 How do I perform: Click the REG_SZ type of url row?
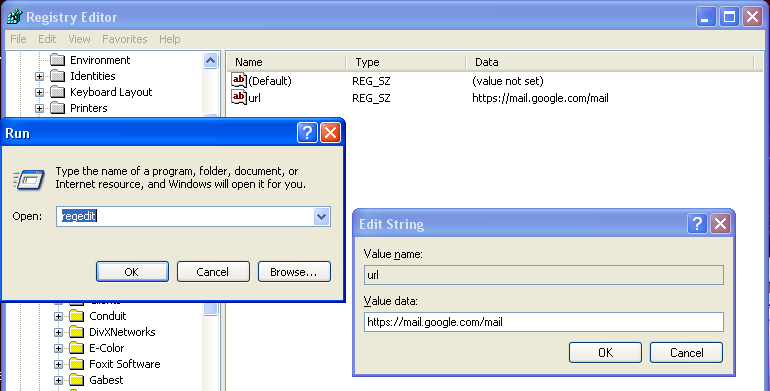pos(371,98)
